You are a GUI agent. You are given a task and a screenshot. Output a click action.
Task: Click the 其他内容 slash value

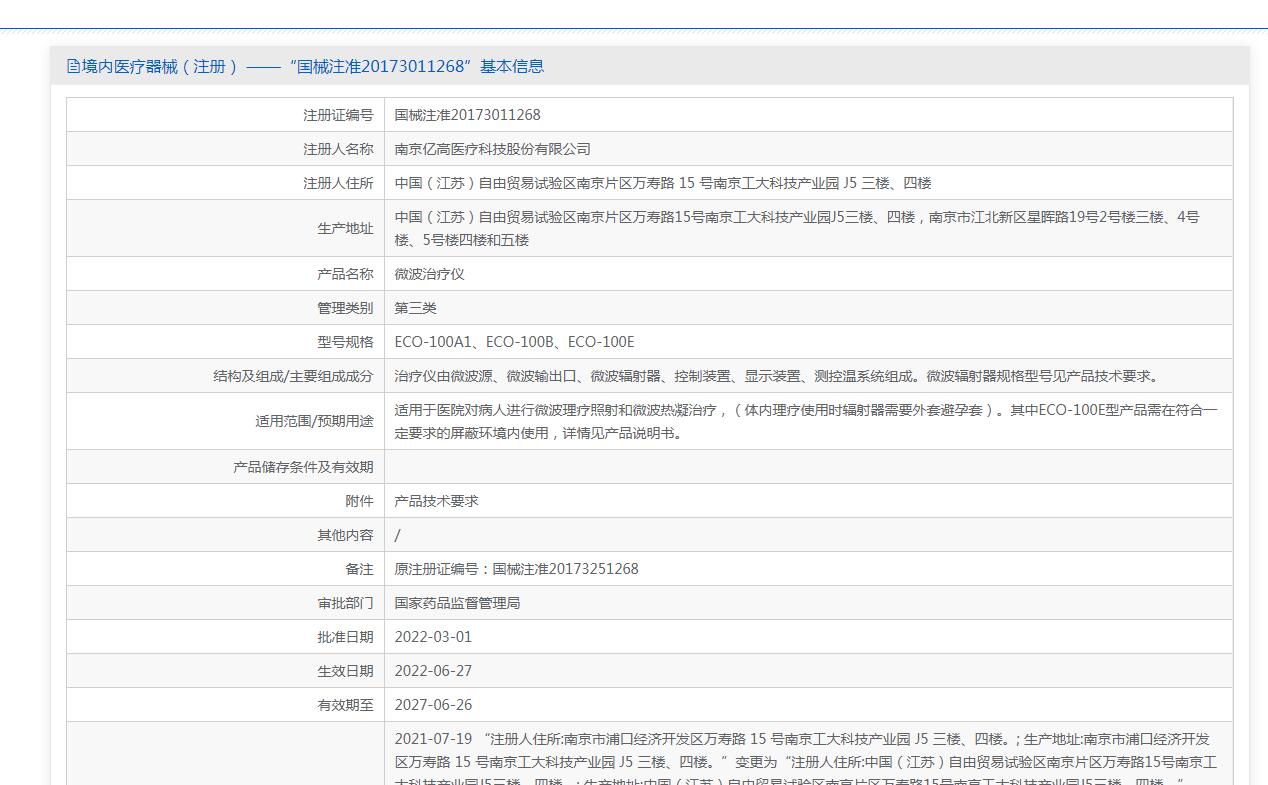[x=397, y=535]
